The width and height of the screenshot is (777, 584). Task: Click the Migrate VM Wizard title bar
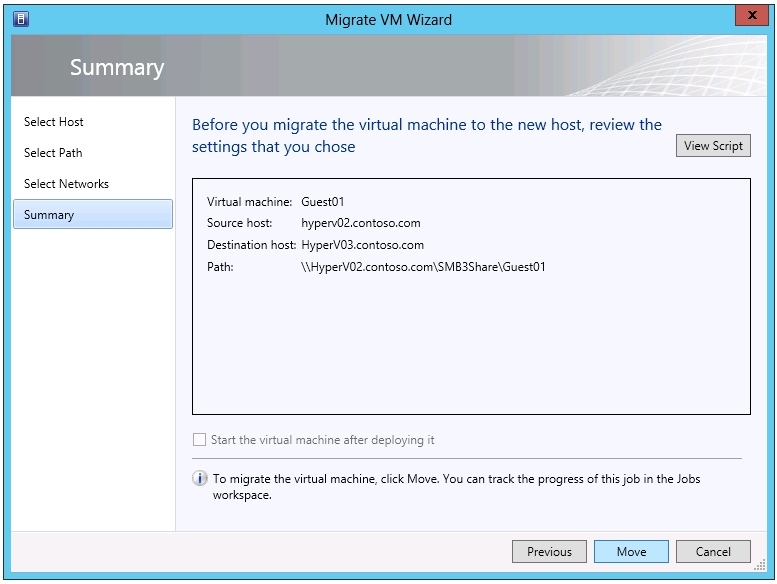click(x=388, y=19)
